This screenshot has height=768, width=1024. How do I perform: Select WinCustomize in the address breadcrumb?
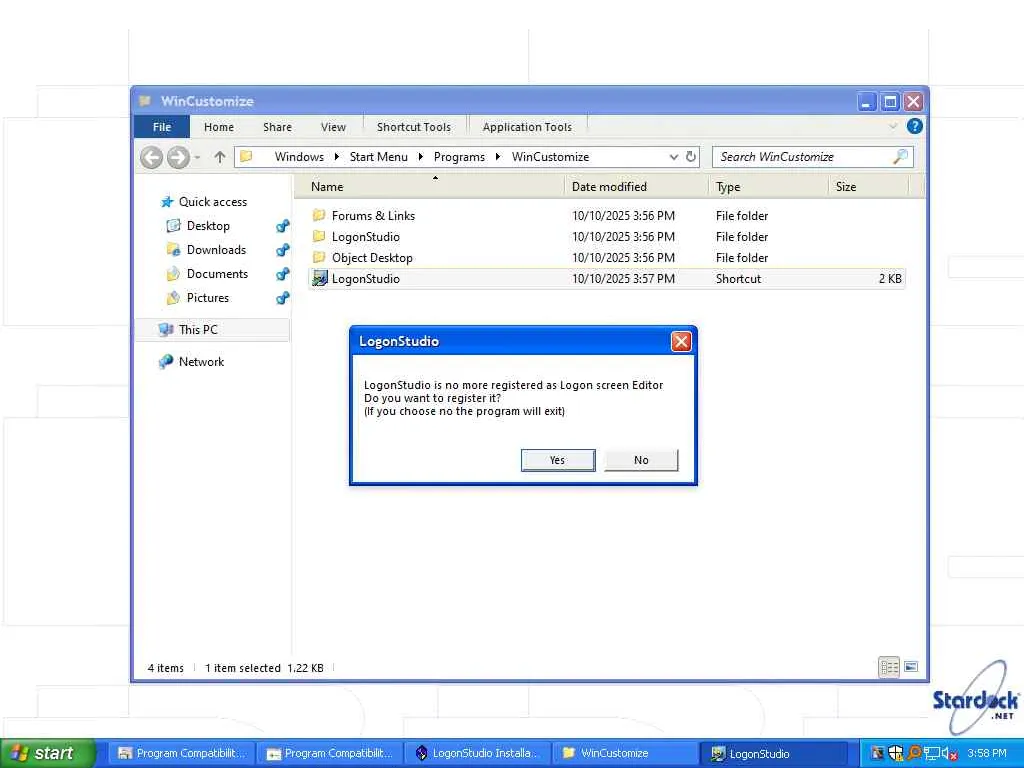[x=550, y=157]
